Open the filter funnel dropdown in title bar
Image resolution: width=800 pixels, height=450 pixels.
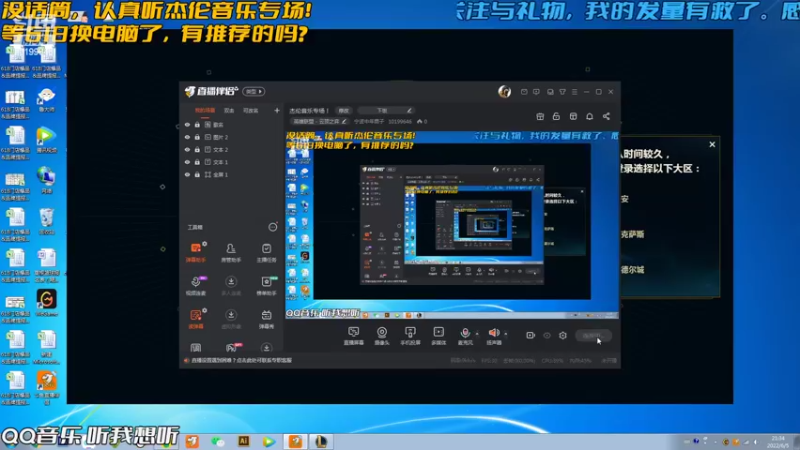click(562, 92)
